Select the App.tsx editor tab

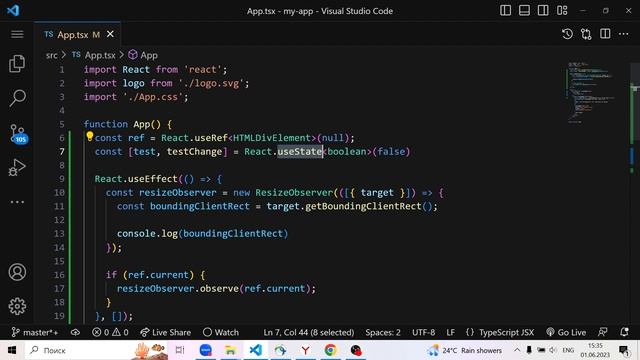pyautogui.click(x=78, y=34)
